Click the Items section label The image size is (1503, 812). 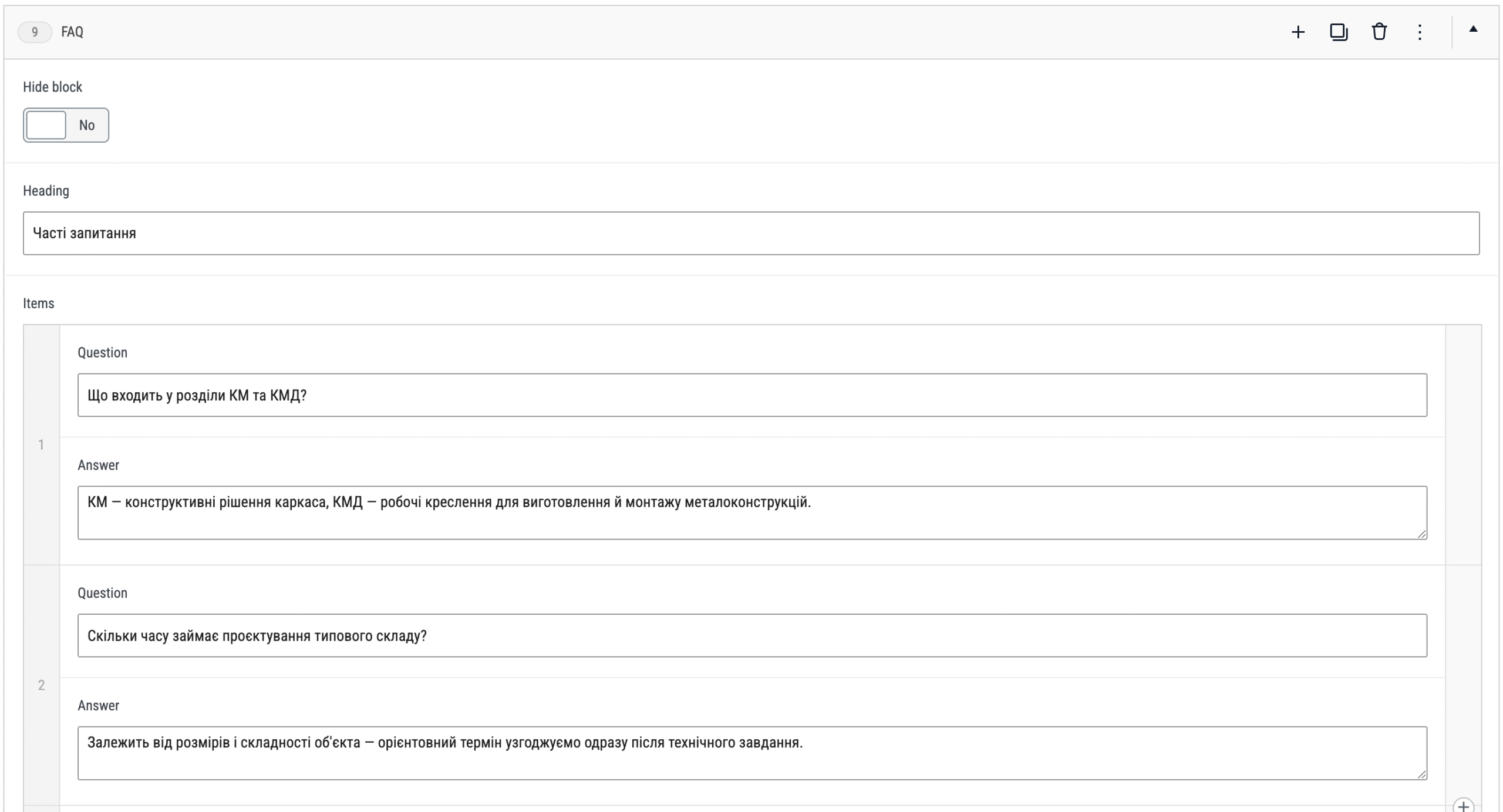pos(39,304)
